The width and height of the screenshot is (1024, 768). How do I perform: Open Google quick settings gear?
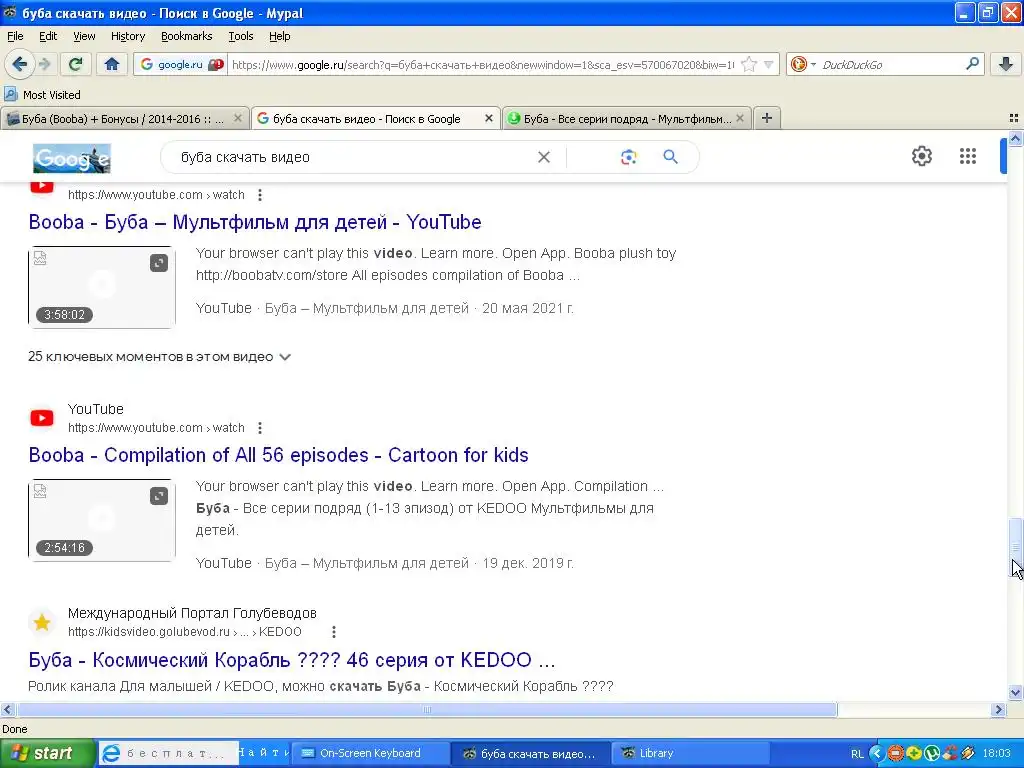pos(921,156)
